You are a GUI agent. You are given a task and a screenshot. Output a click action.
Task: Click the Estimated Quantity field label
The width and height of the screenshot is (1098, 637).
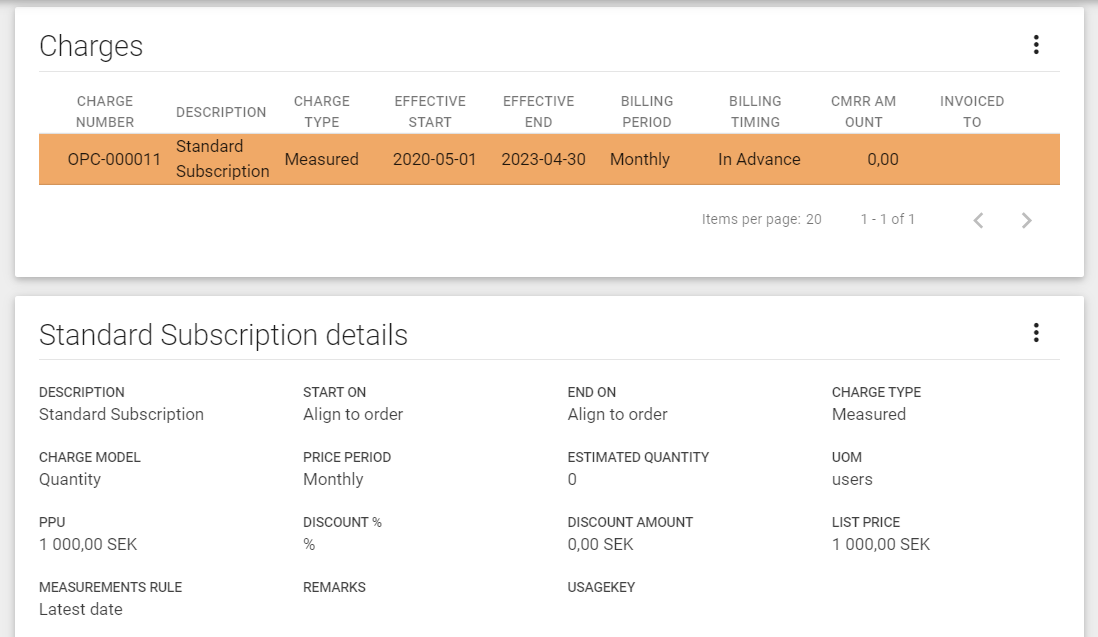pos(638,457)
